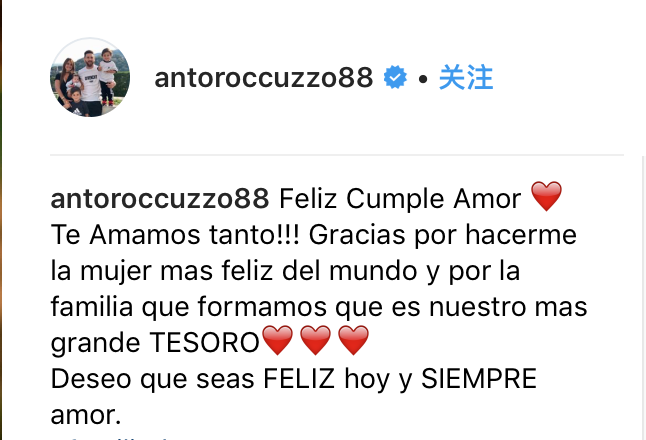Click the blue verified badge icon
The image size is (646, 440).
click(395, 77)
